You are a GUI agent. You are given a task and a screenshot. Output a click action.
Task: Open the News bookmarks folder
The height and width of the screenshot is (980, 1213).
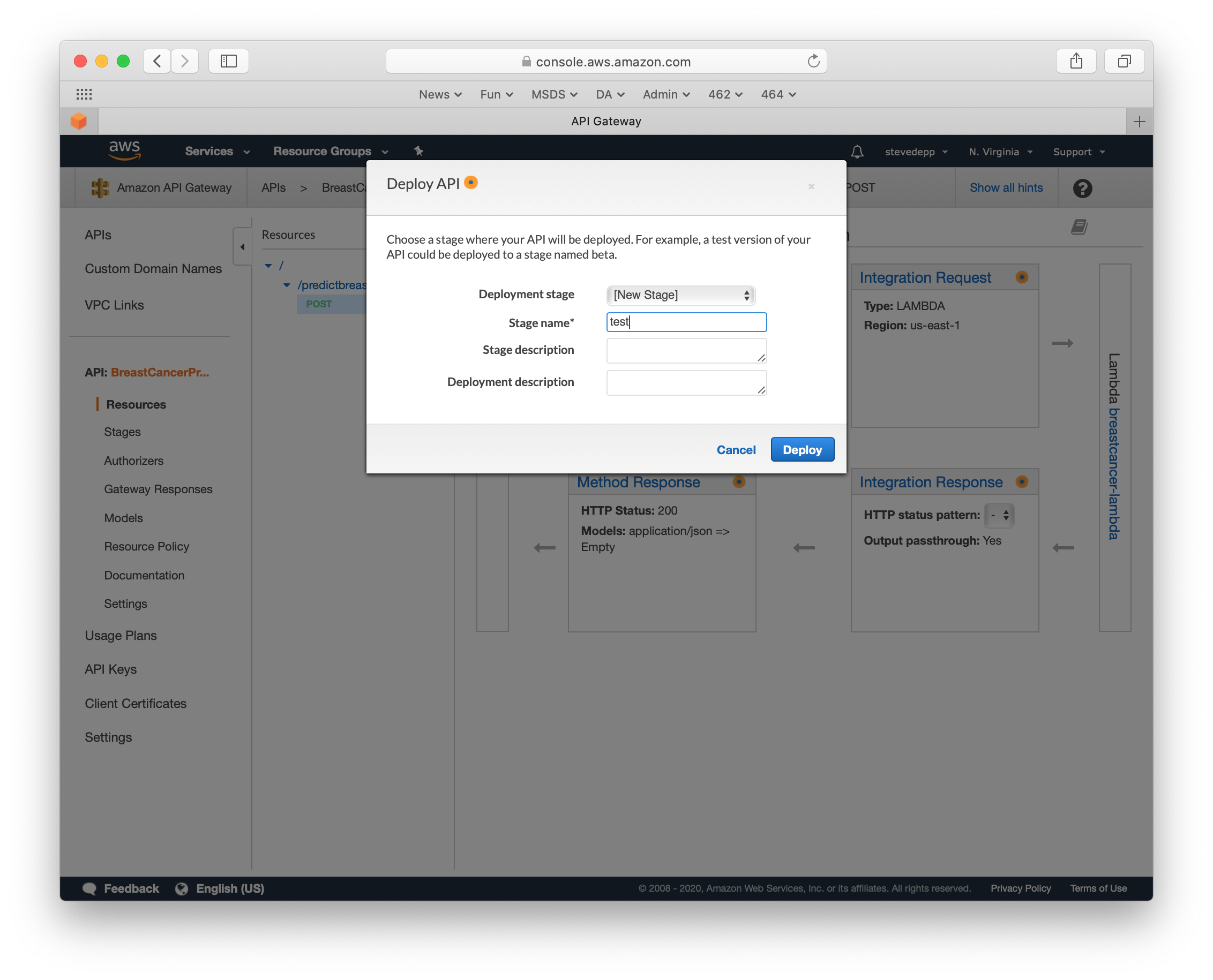(x=440, y=94)
